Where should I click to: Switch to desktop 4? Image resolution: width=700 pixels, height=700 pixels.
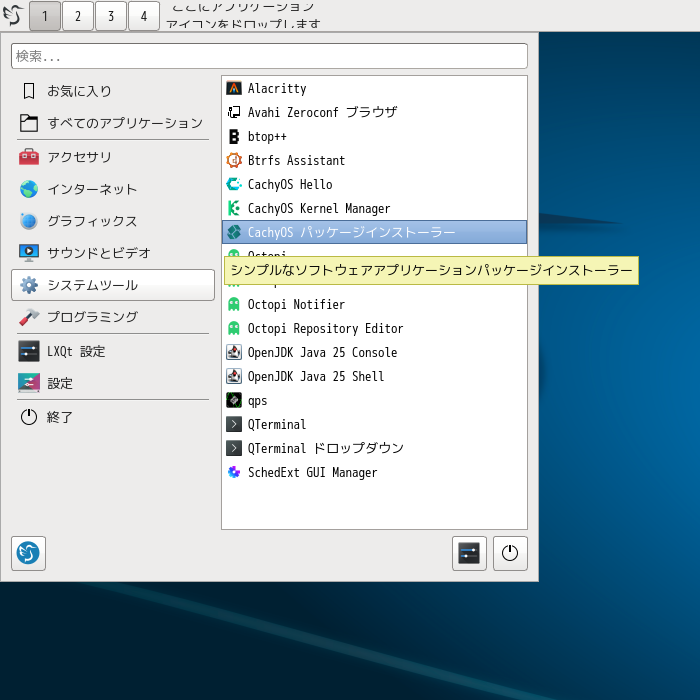click(144, 16)
